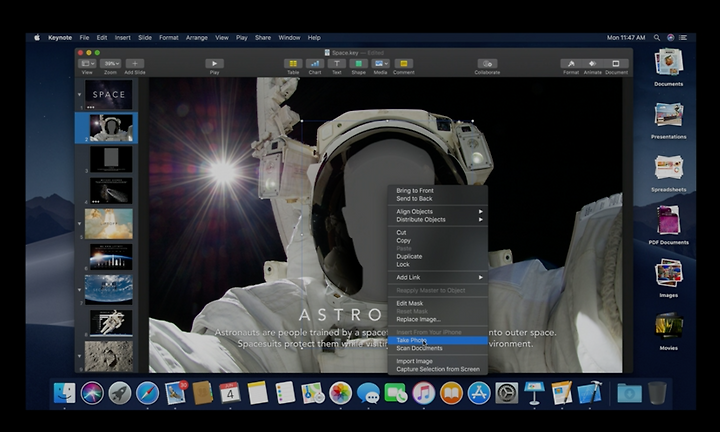Open iTunes music icon in Dock
Screen dimensions: 720x432
click(x=423, y=393)
